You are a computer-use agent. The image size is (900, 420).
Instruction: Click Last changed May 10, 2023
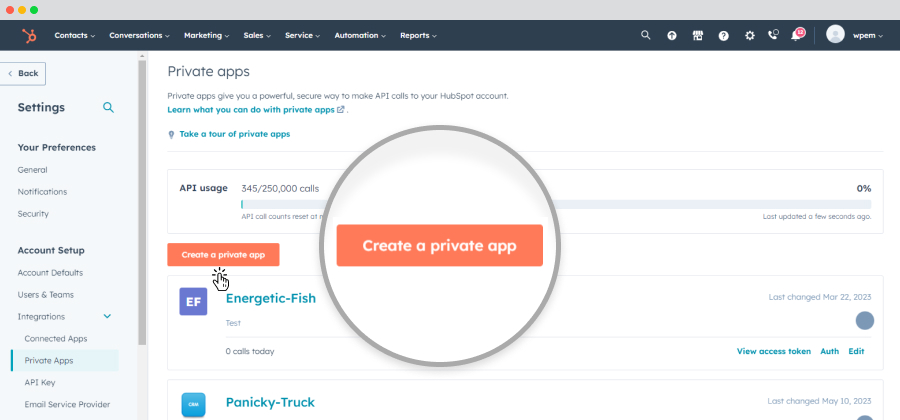tap(819, 401)
